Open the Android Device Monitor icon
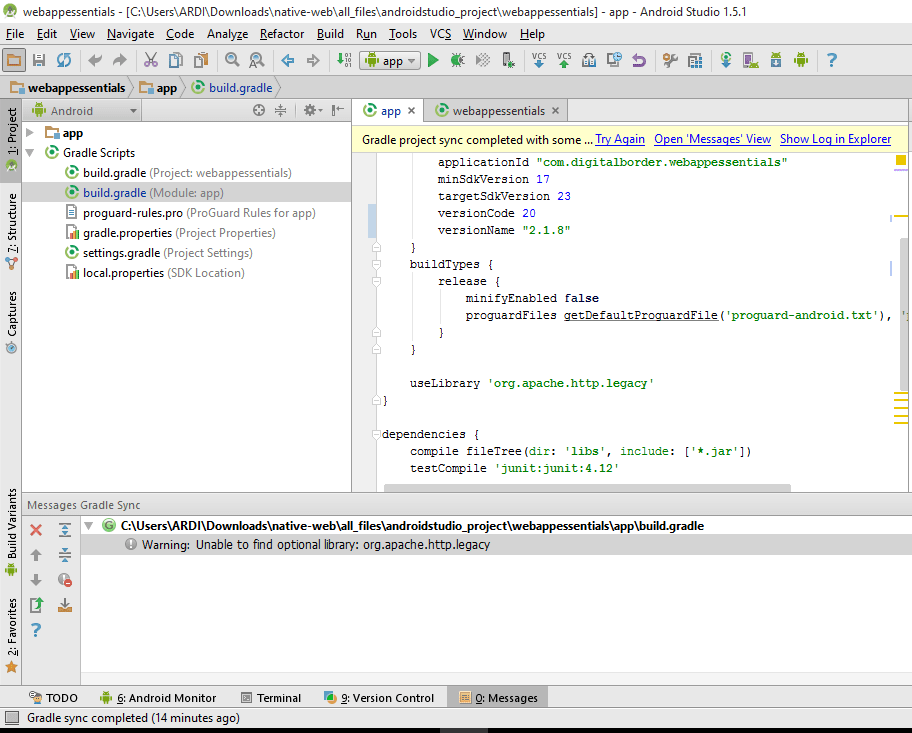Viewport: 912px width, 733px height. coord(801,60)
